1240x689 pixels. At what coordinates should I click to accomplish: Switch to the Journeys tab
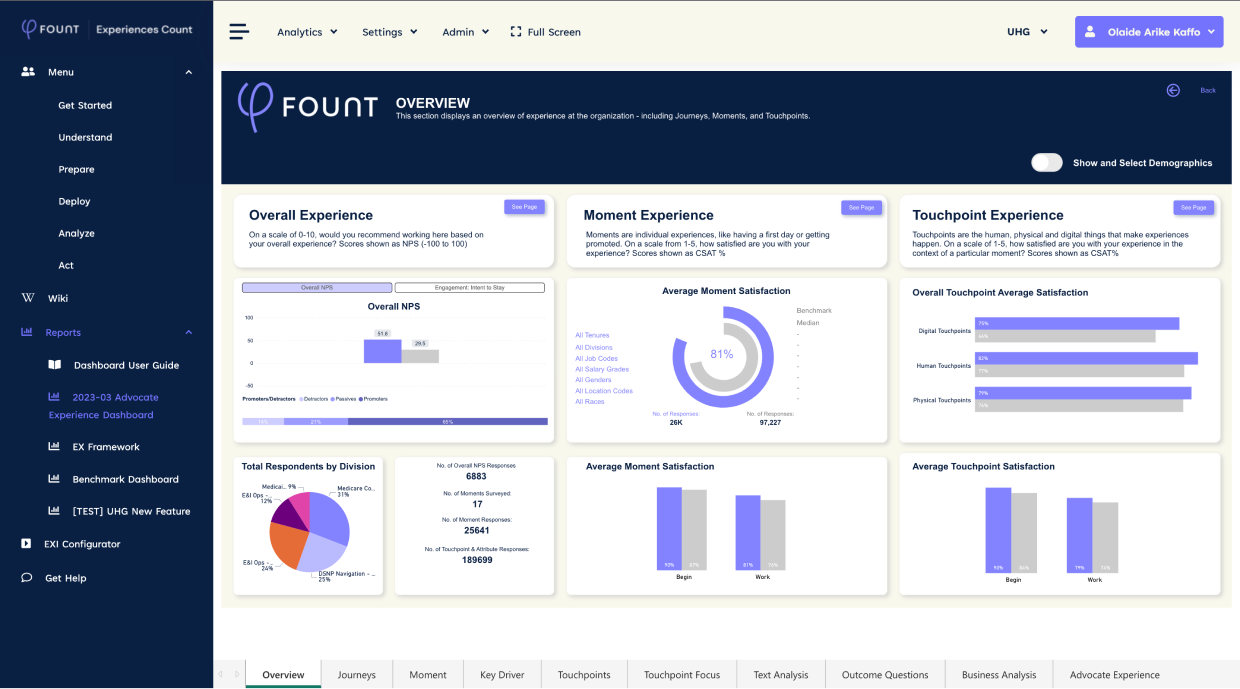coord(357,675)
